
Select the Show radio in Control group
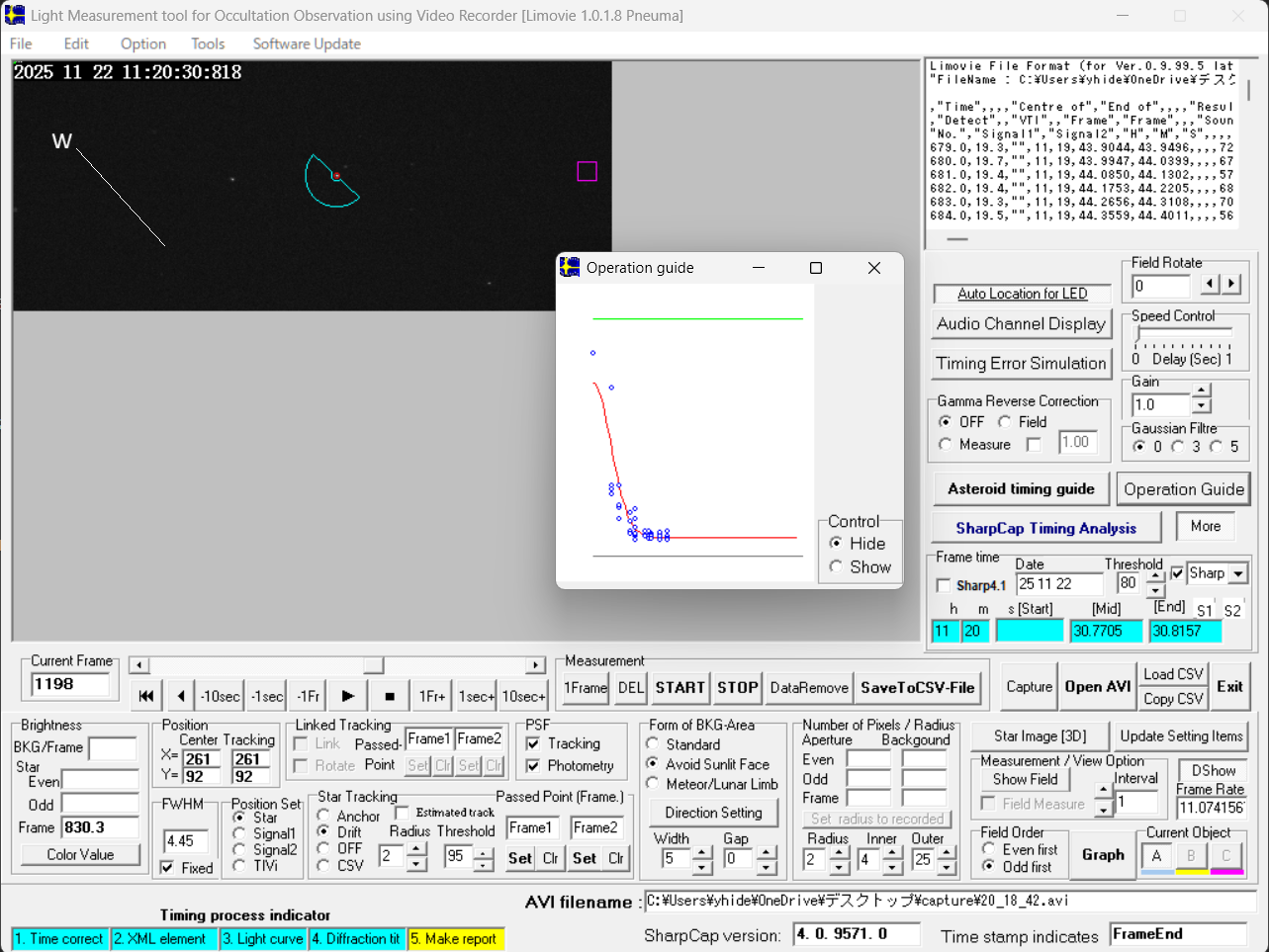point(837,566)
